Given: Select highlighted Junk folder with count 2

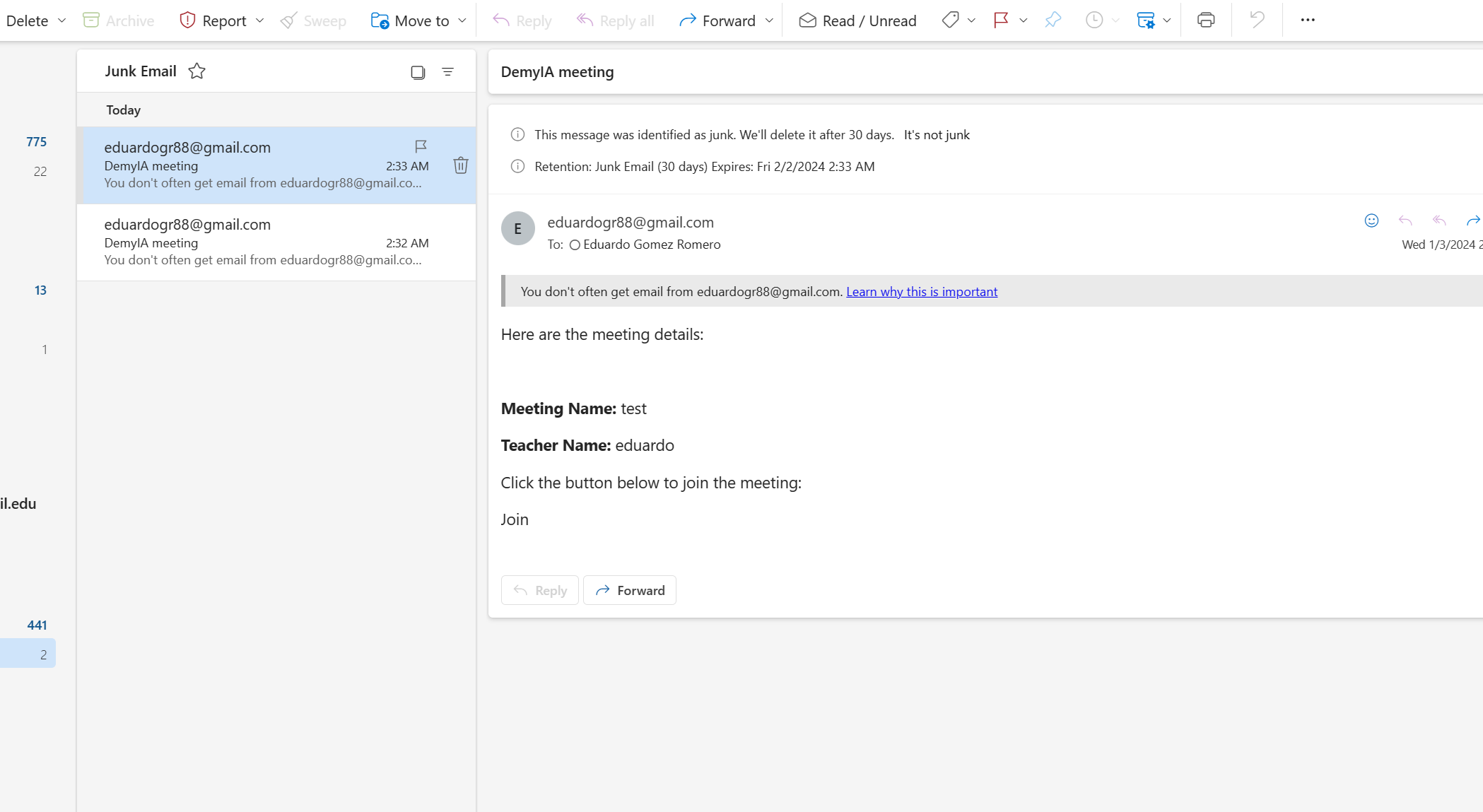Looking at the screenshot, I should click(28, 654).
